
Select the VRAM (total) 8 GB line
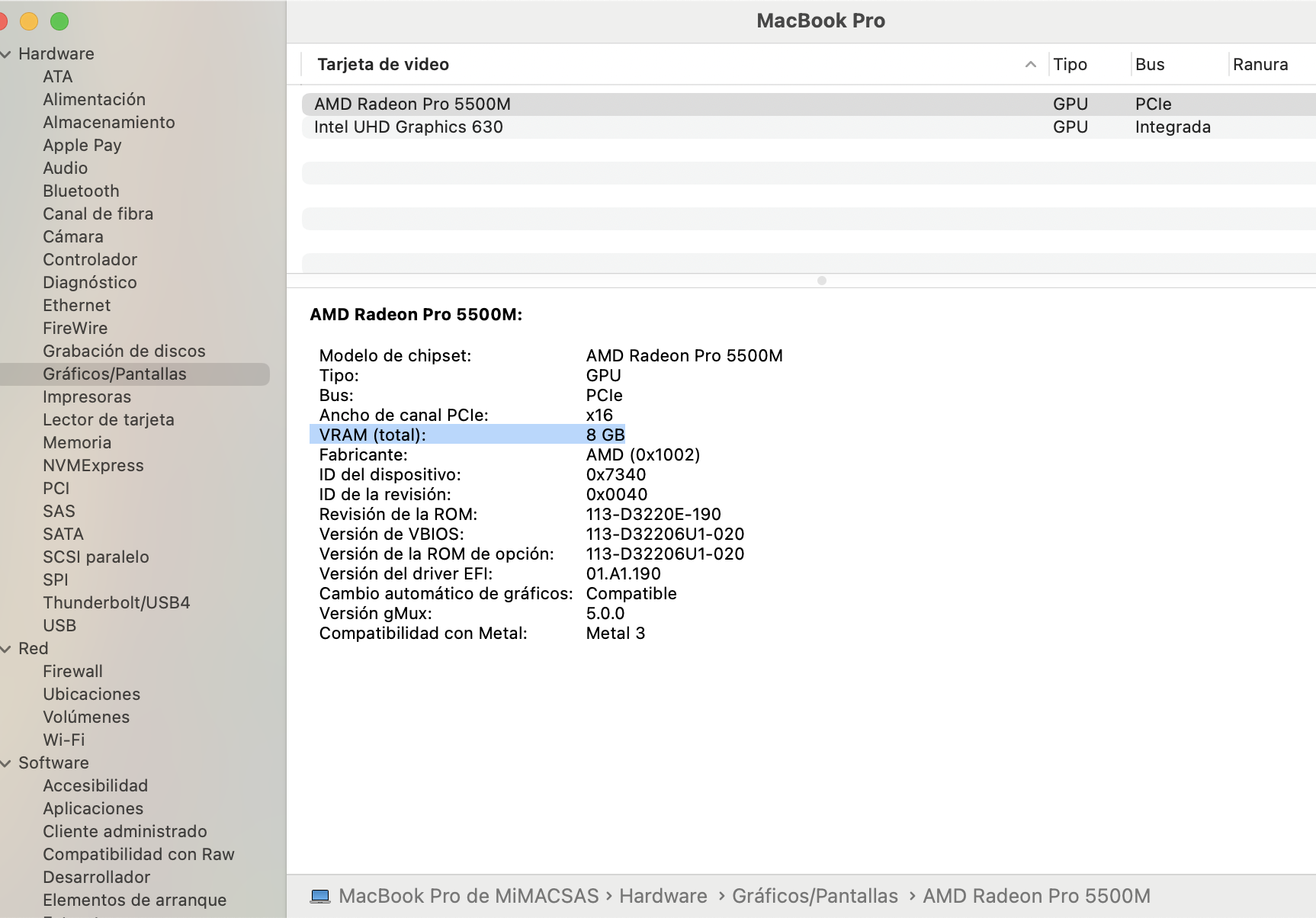pyautogui.click(x=467, y=435)
